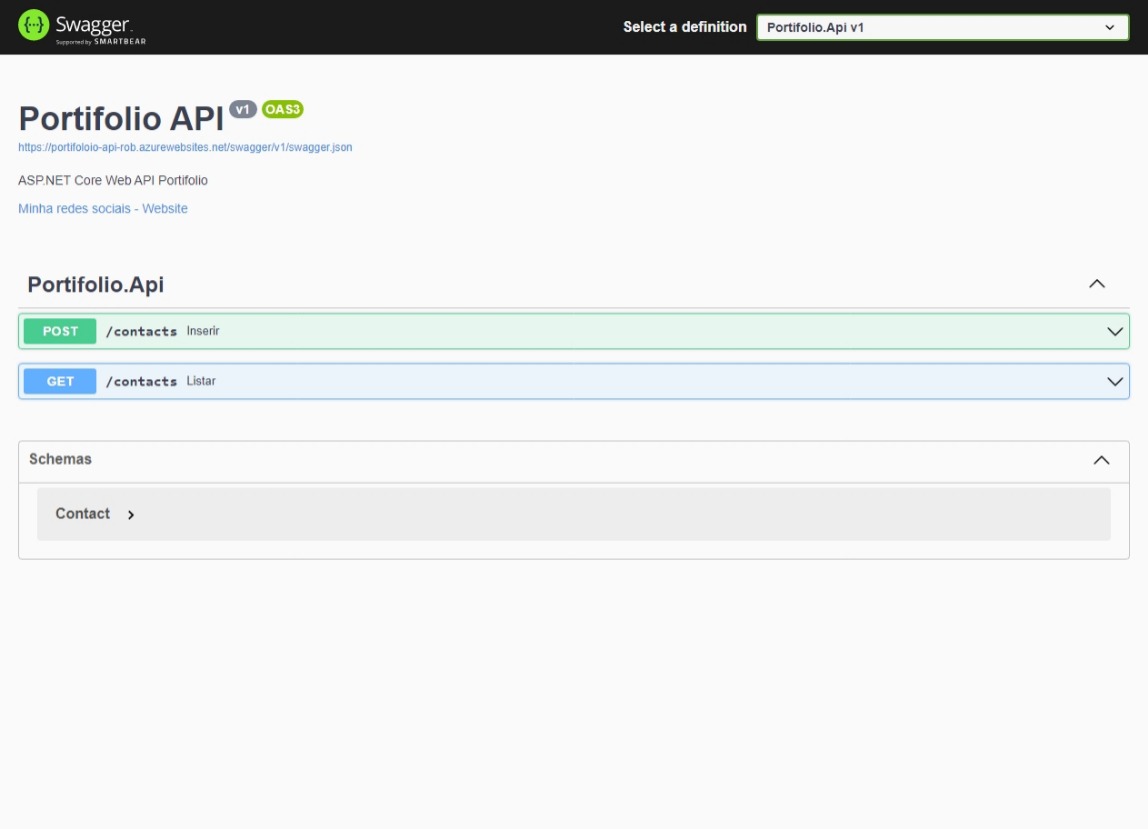The height and width of the screenshot is (829, 1148).
Task: Expand the GET /contacts Listar arrow
Action: click(x=1114, y=382)
